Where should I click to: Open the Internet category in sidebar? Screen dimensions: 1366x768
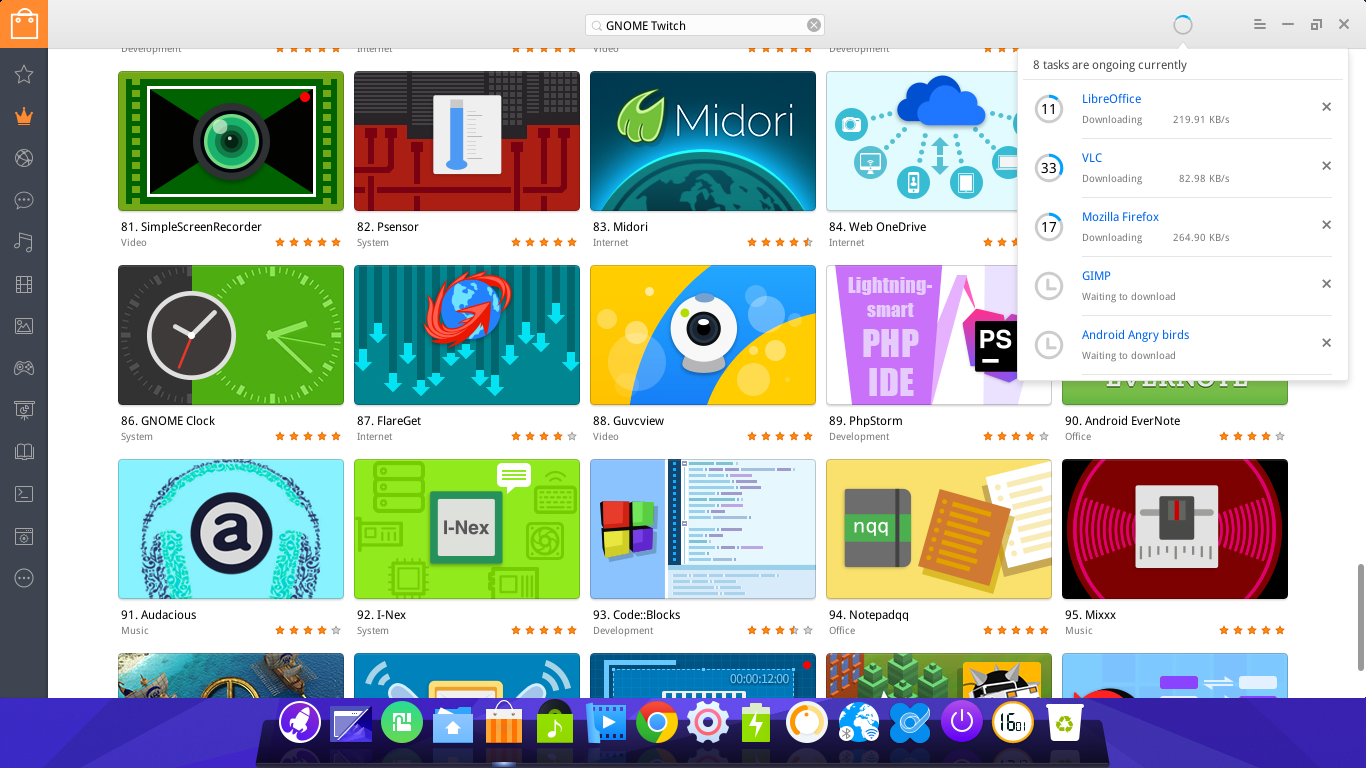[24, 158]
